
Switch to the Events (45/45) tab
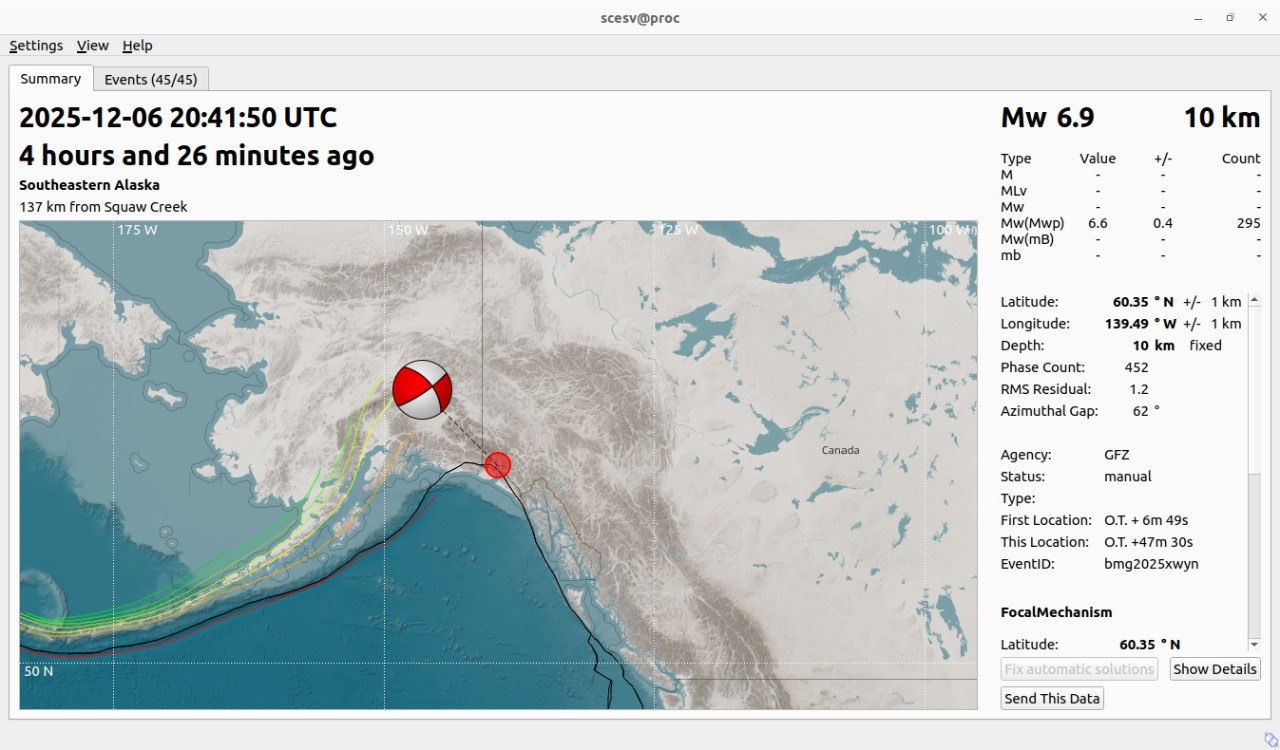click(x=151, y=79)
